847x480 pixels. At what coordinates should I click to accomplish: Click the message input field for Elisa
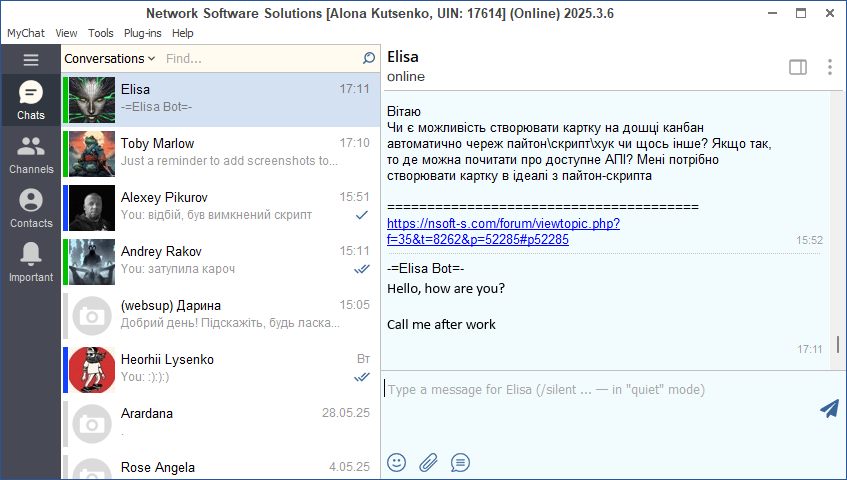point(600,390)
